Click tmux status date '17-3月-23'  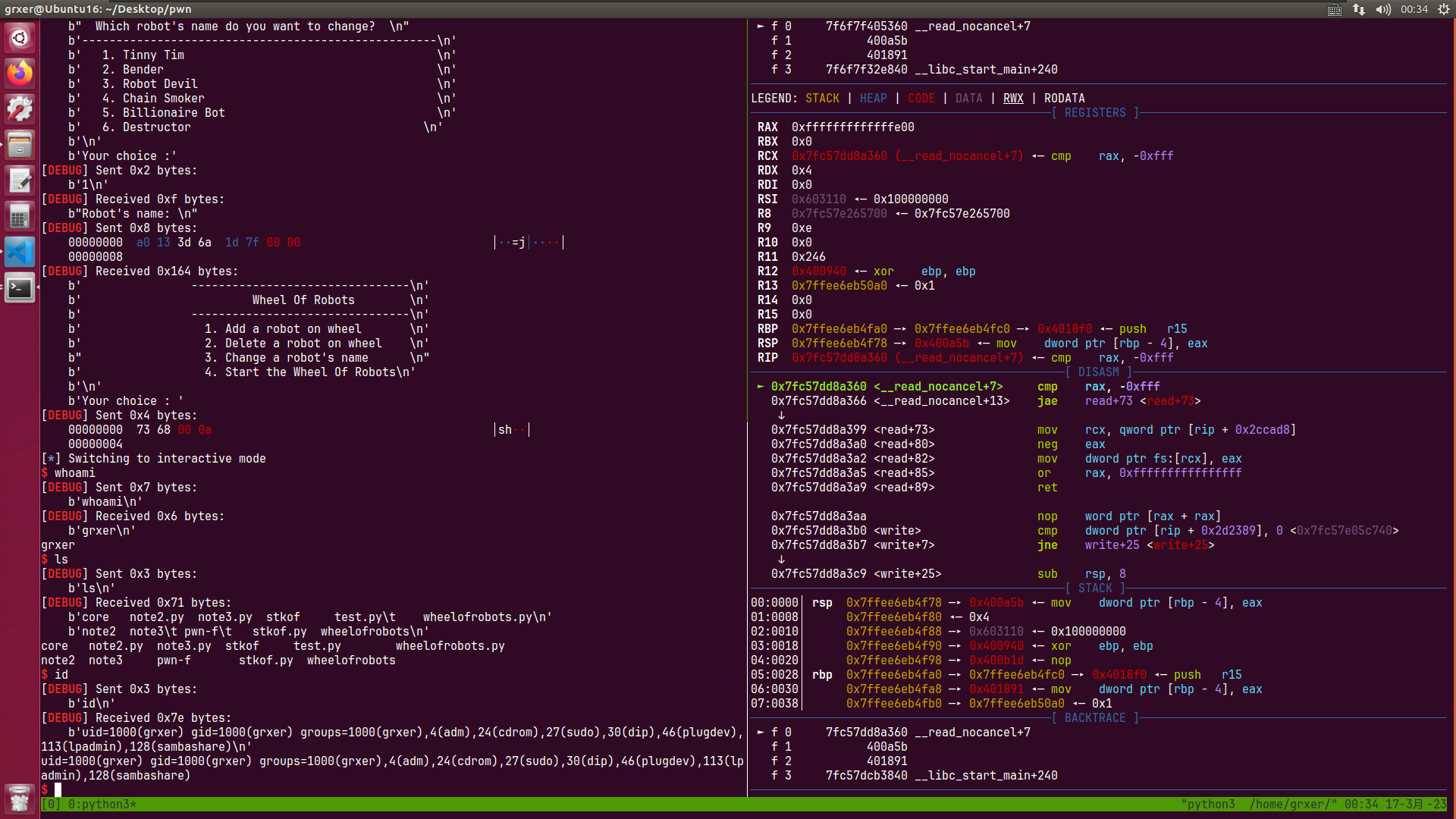(1416, 804)
